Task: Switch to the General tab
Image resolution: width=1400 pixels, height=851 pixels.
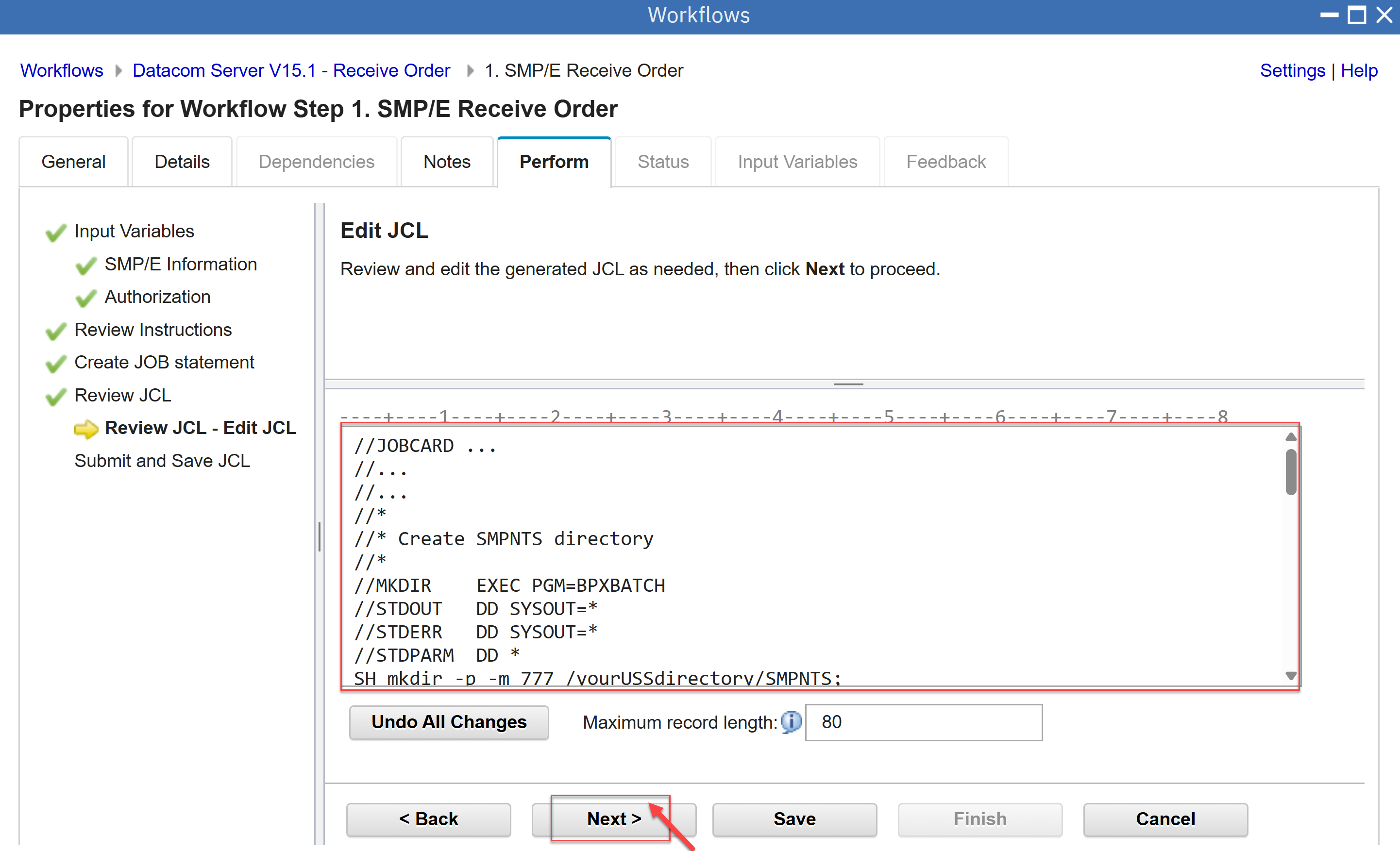Action: click(73, 162)
